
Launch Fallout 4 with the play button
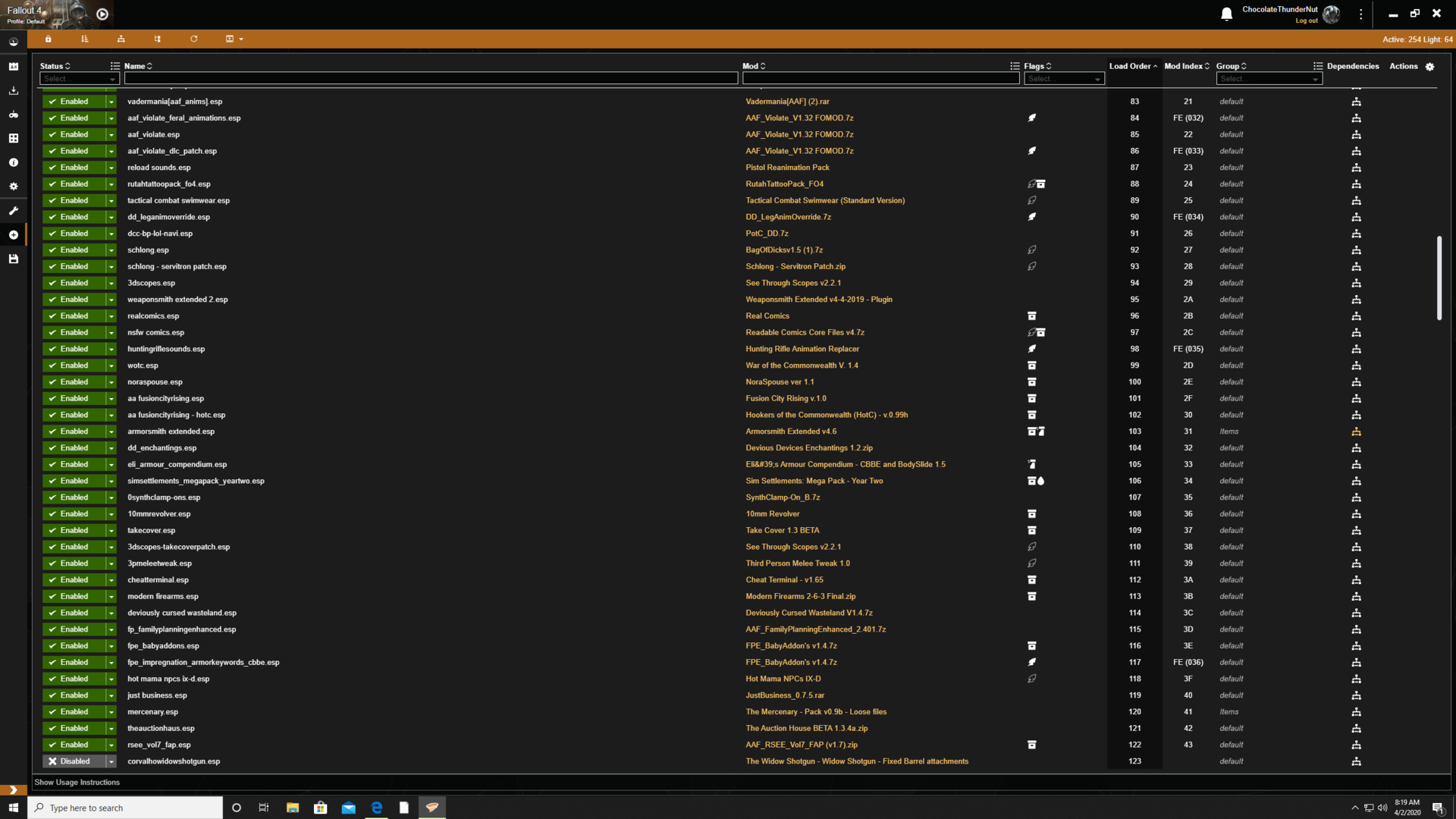click(102, 14)
